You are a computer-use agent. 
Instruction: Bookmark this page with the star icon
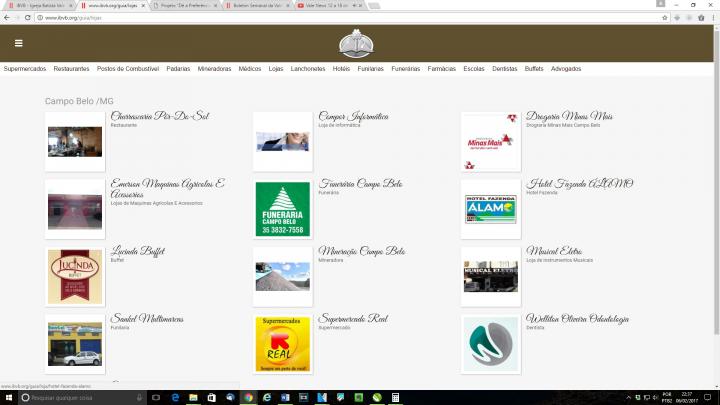point(664,17)
